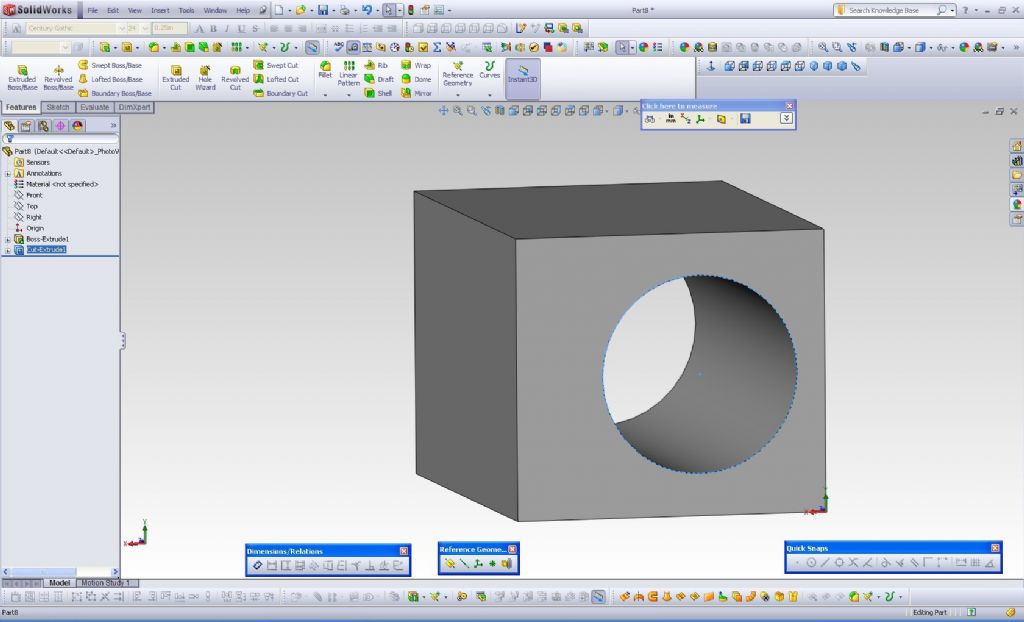Close the Quick Snaps toolbar
1024x622 pixels.
pyautogui.click(x=995, y=548)
